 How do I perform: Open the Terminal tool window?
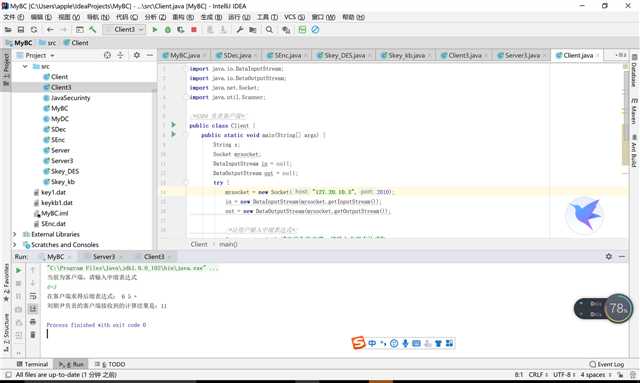tap(32, 364)
